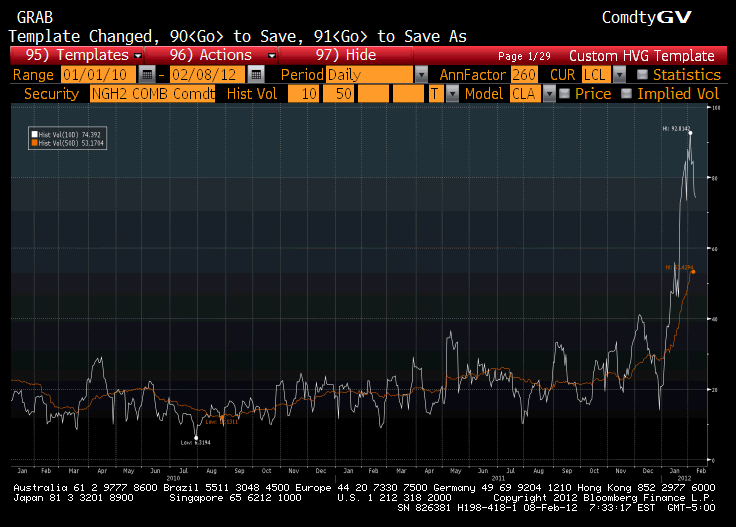
Task: Expand the Period Daily dropdown arrow
Action: [x=421, y=75]
